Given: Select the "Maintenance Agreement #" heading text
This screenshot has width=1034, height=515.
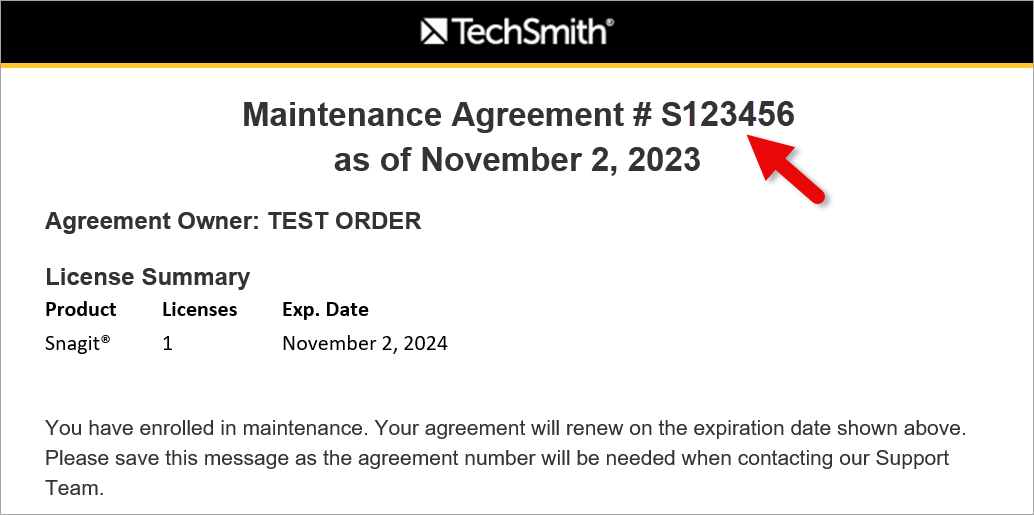Looking at the screenshot, I should coord(447,115).
